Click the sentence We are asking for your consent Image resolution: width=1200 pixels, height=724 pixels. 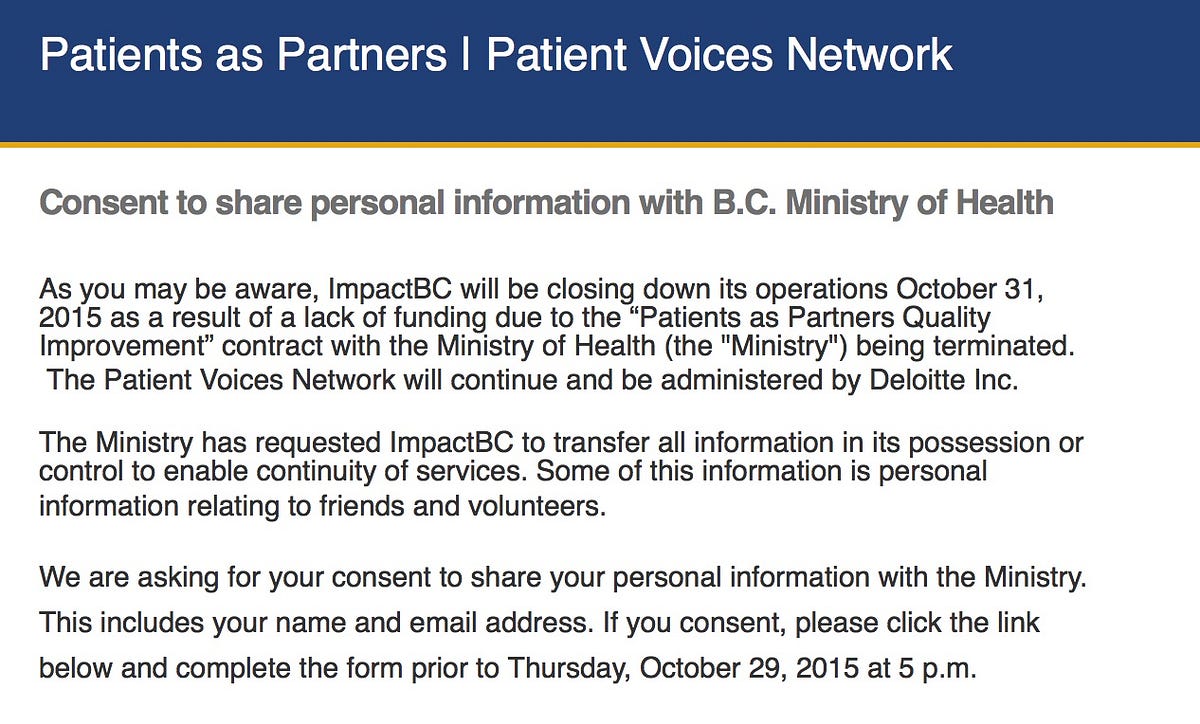(563, 577)
